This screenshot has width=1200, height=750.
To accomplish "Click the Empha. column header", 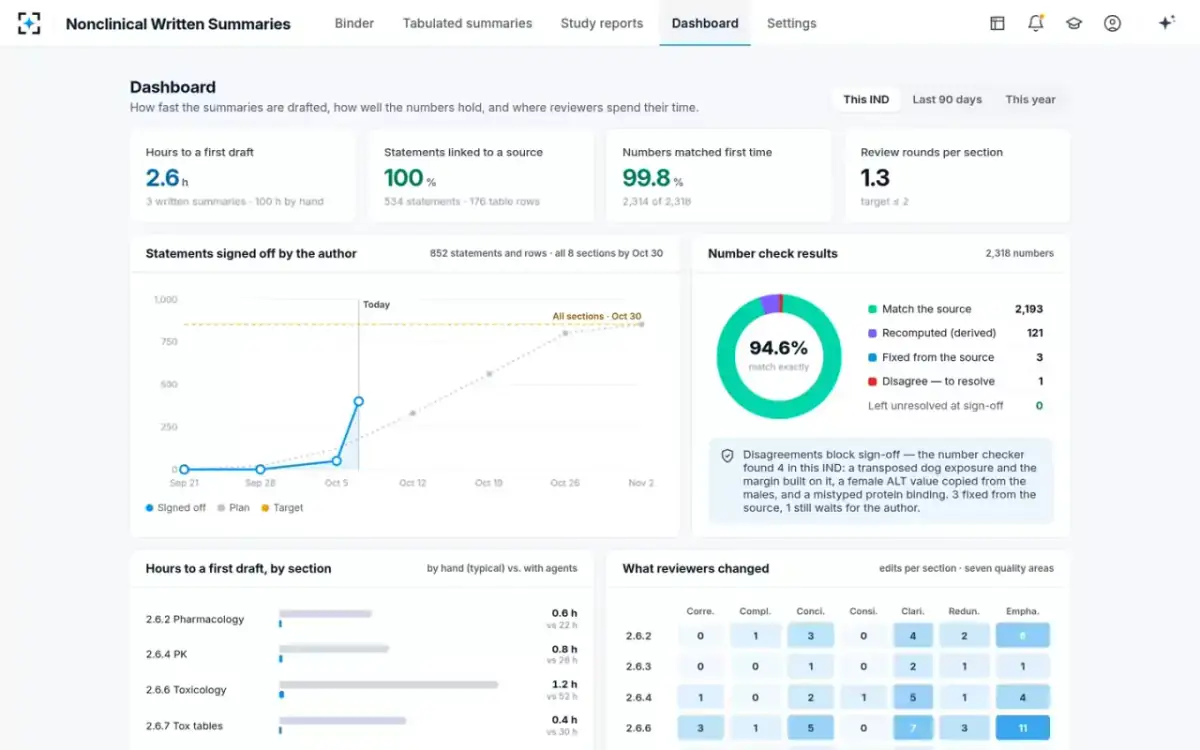I will point(1023,611).
